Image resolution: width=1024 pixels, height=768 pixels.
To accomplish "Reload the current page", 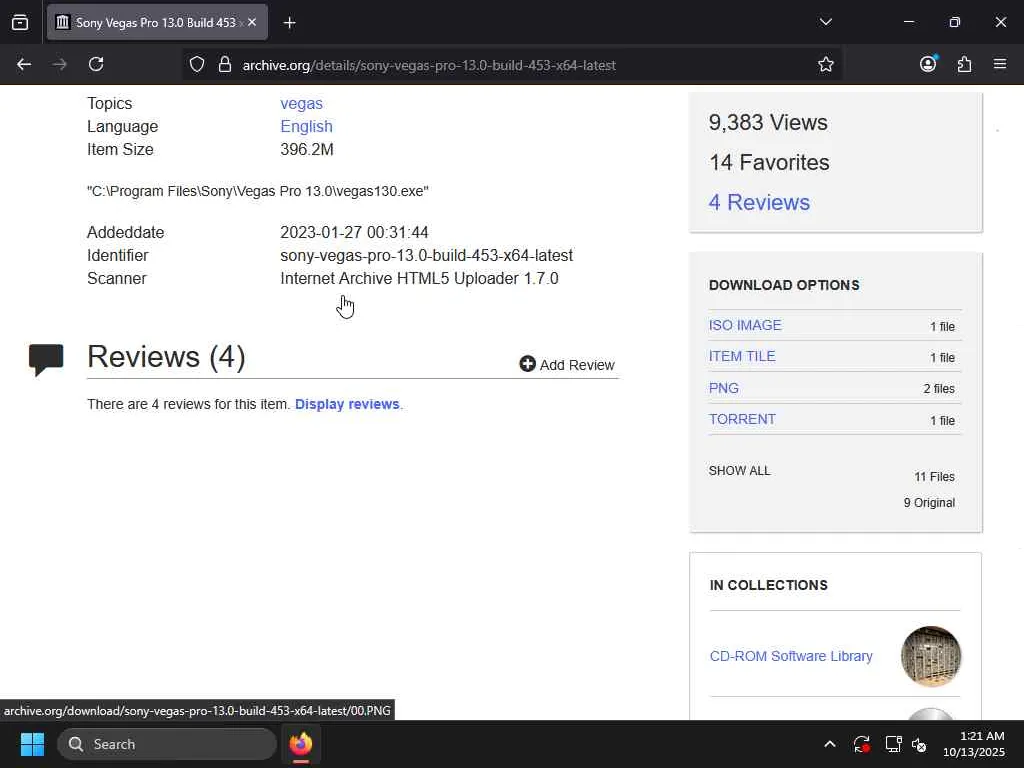I will click(x=96, y=64).
